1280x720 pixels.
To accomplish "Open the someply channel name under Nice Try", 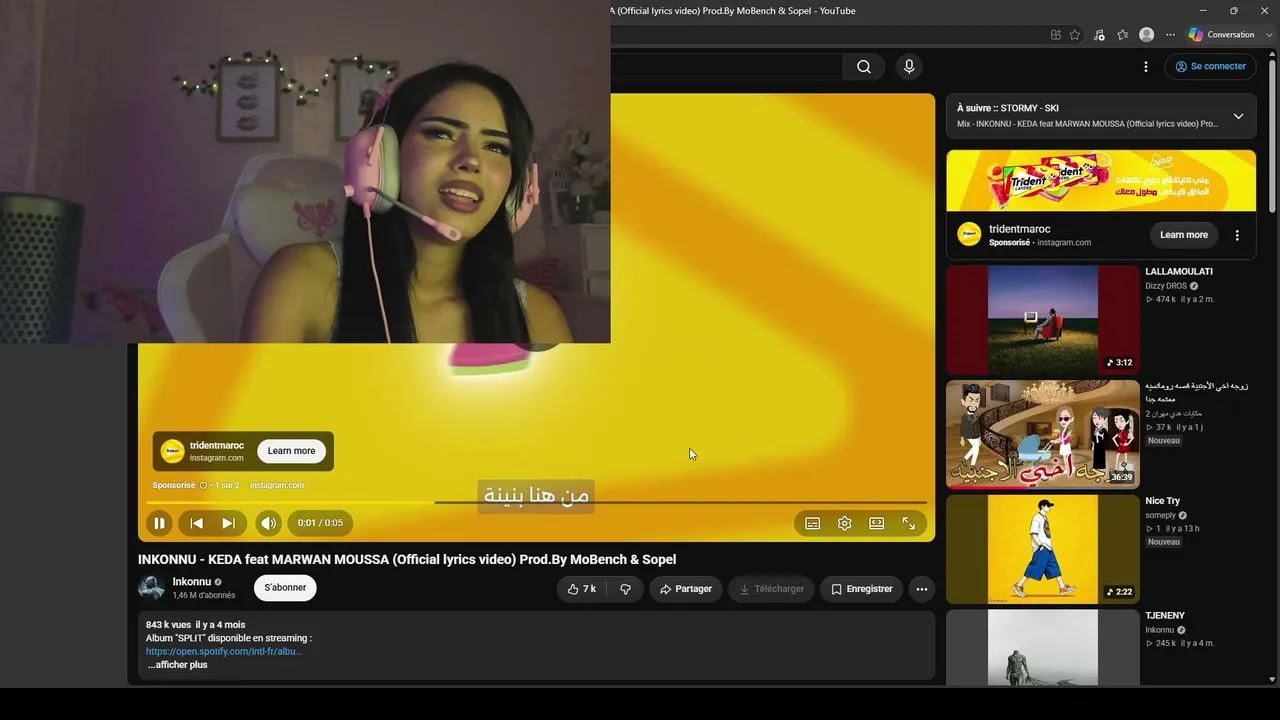I will (x=1161, y=515).
